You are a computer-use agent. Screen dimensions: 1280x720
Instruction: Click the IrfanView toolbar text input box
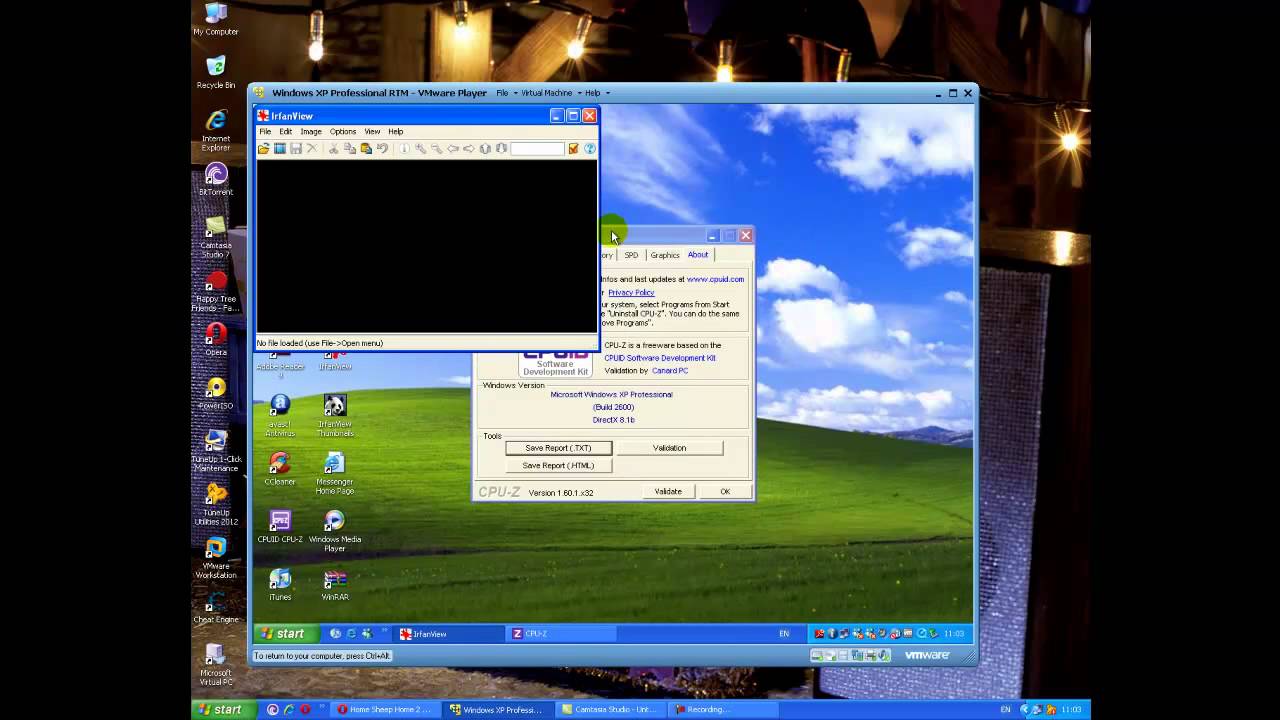537,148
